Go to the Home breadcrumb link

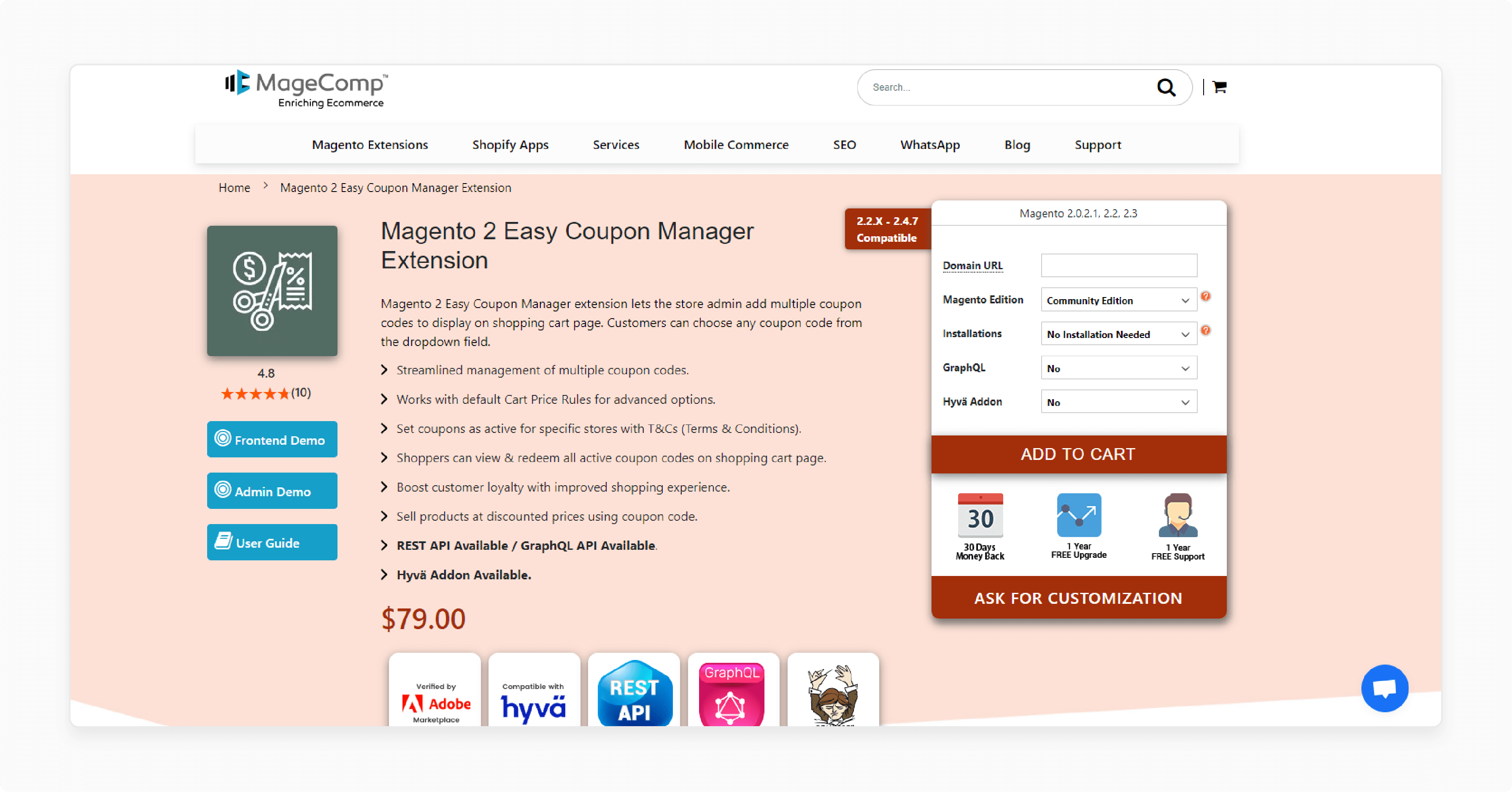point(234,188)
